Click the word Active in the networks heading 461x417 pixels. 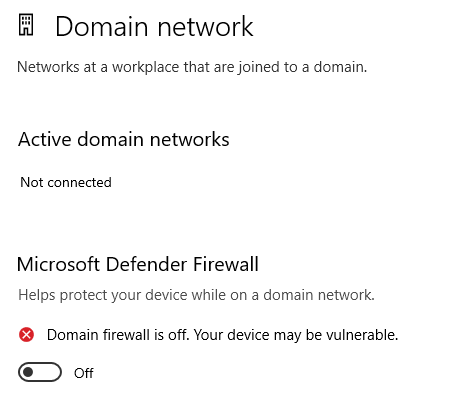[x=44, y=139]
